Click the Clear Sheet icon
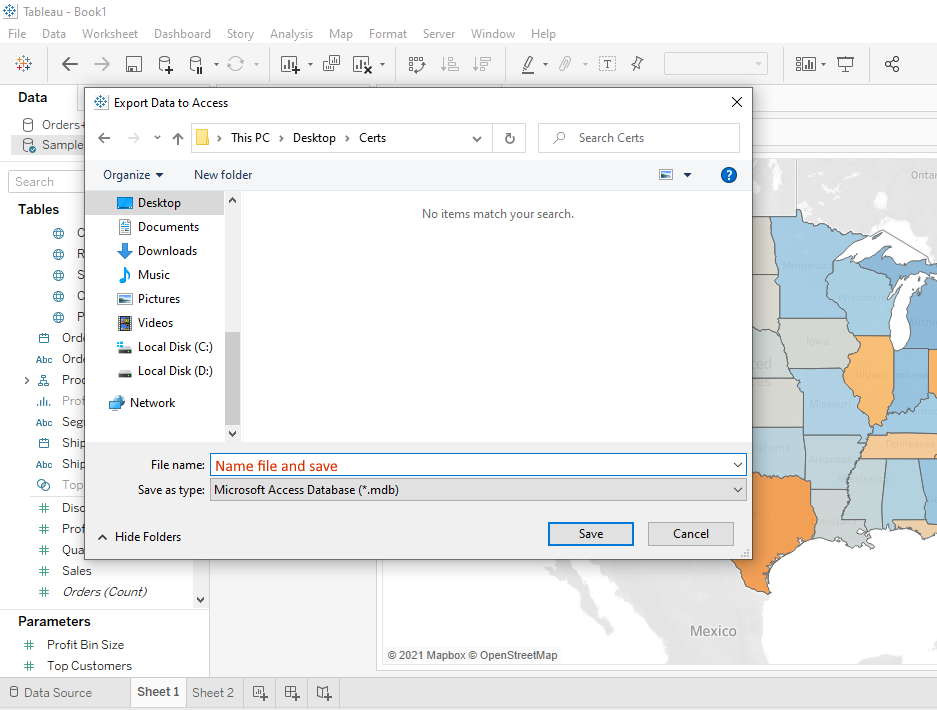This screenshot has height=710, width=937. pyautogui.click(x=362, y=64)
